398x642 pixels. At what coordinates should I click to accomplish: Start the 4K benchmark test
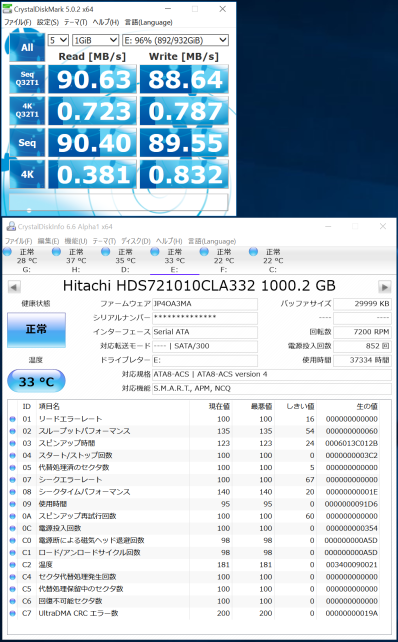[27, 174]
